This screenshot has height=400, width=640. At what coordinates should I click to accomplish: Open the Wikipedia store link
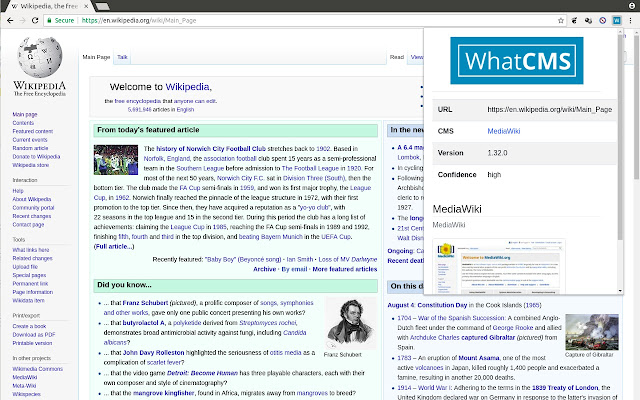31,165
